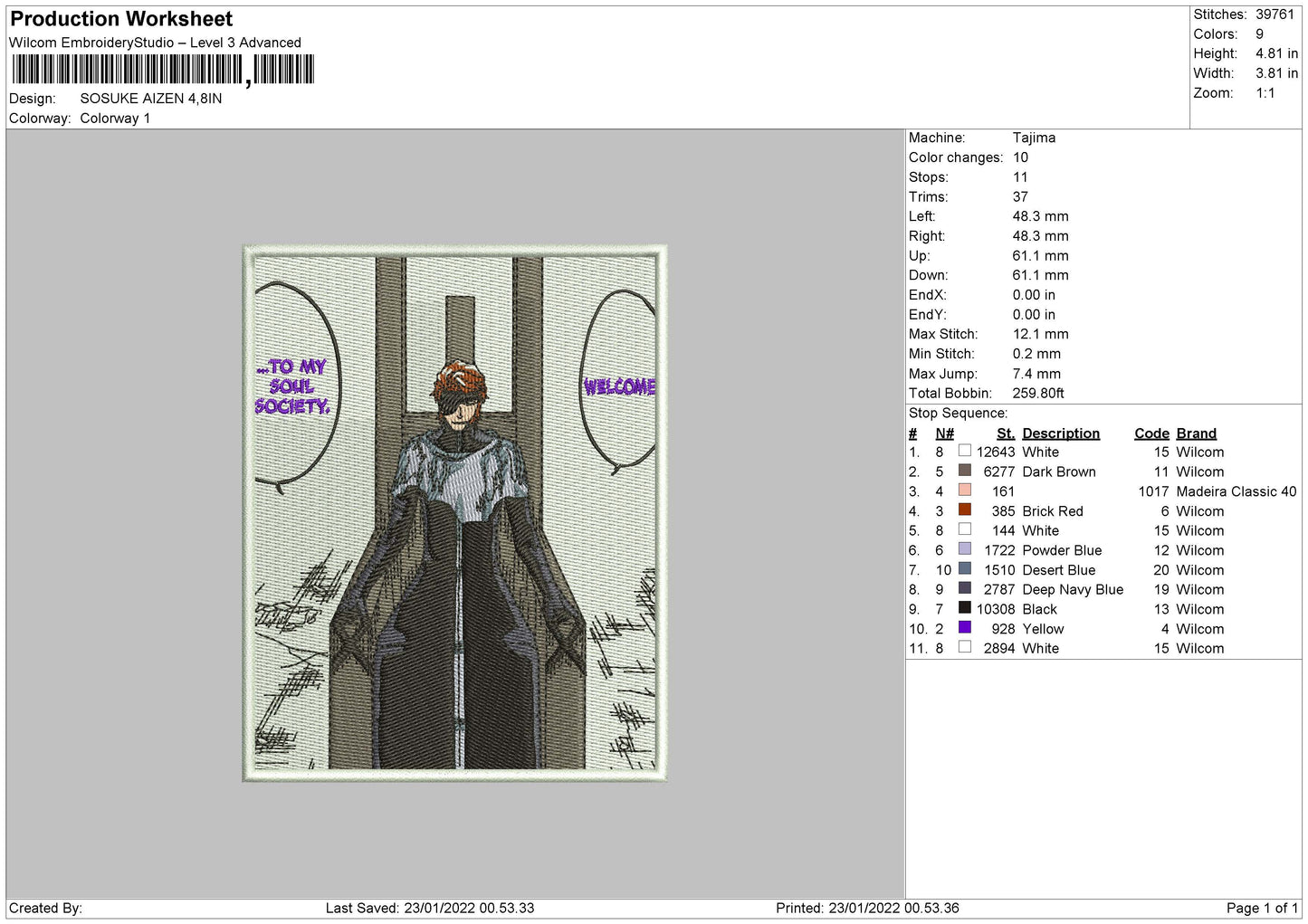The image size is (1308, 924).
Task: Select the Brick Red thread swatch
Action: [x=965, y=510]
